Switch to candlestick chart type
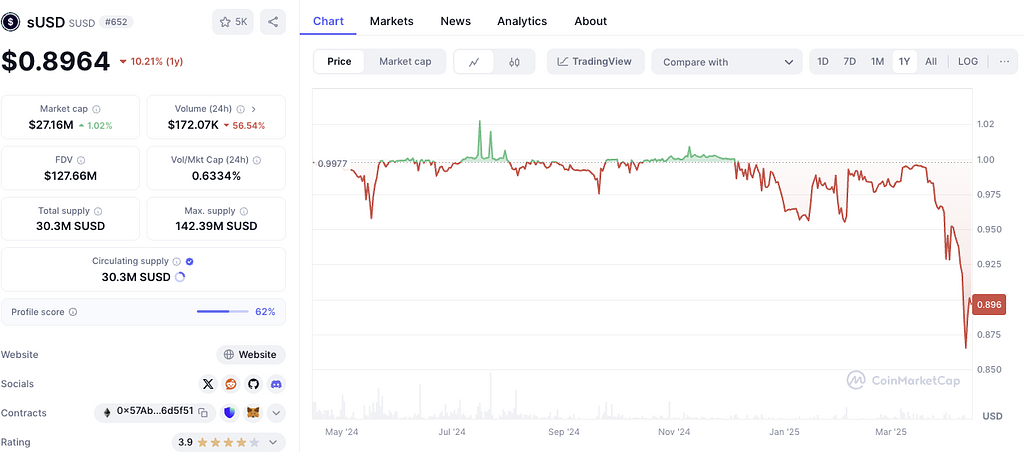1024x452 pixels. [x=514, y=62]
